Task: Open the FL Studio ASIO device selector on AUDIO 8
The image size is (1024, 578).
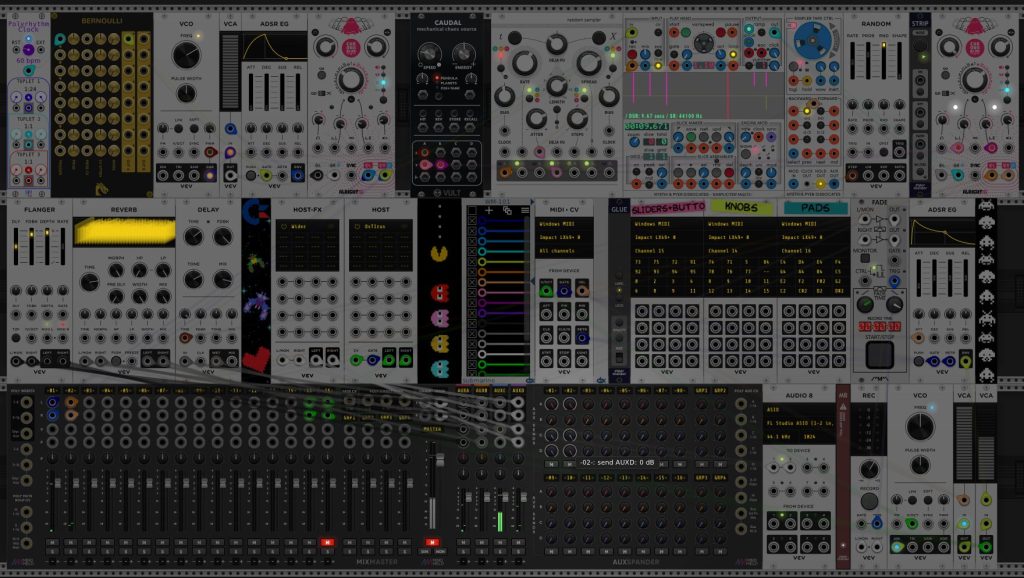Action: [799, 423]
